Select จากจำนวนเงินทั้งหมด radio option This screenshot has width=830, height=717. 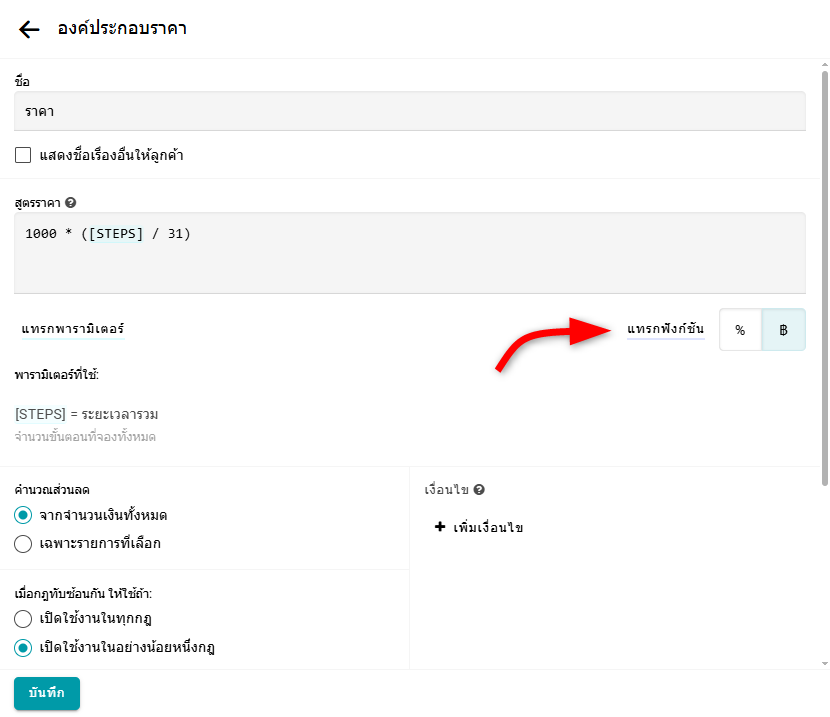[23, 515]
